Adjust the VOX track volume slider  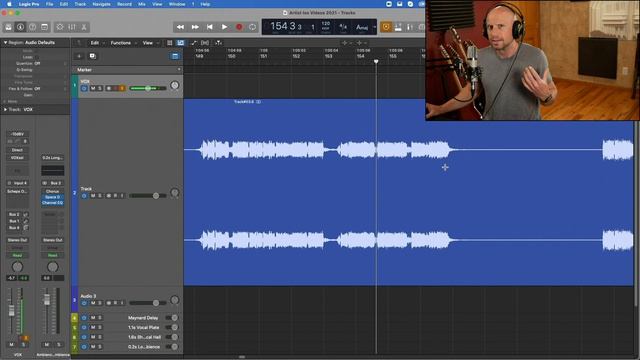pyautogui.click(x=148, y=88)
